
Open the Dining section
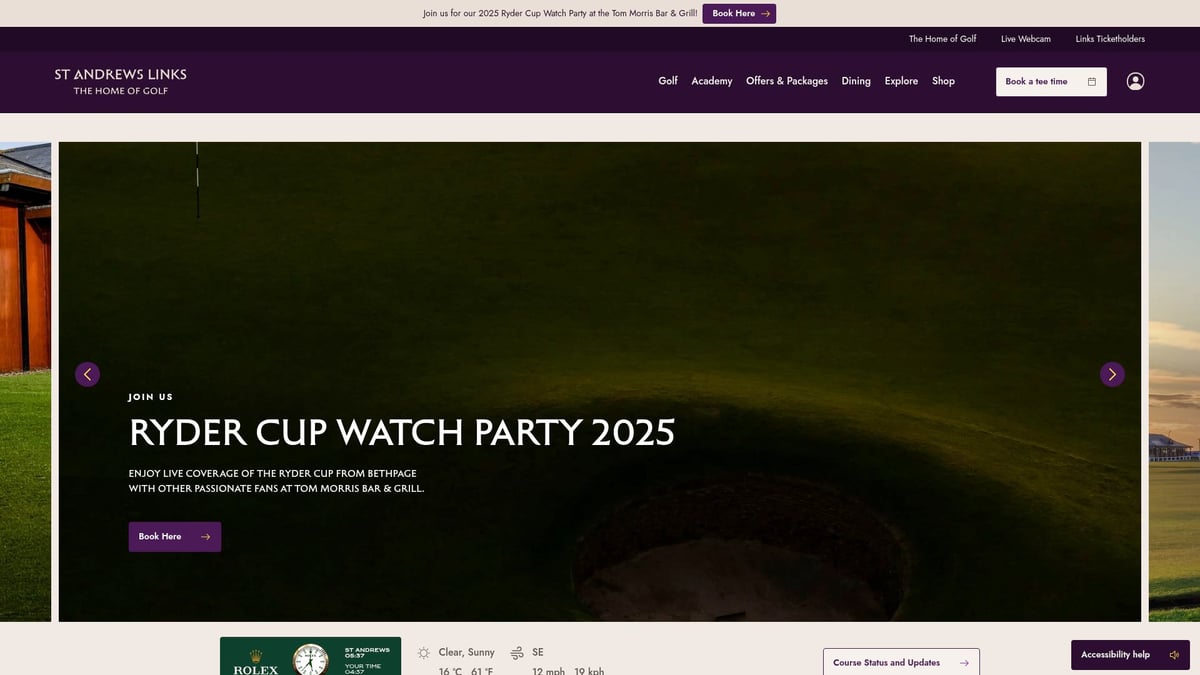856,81
